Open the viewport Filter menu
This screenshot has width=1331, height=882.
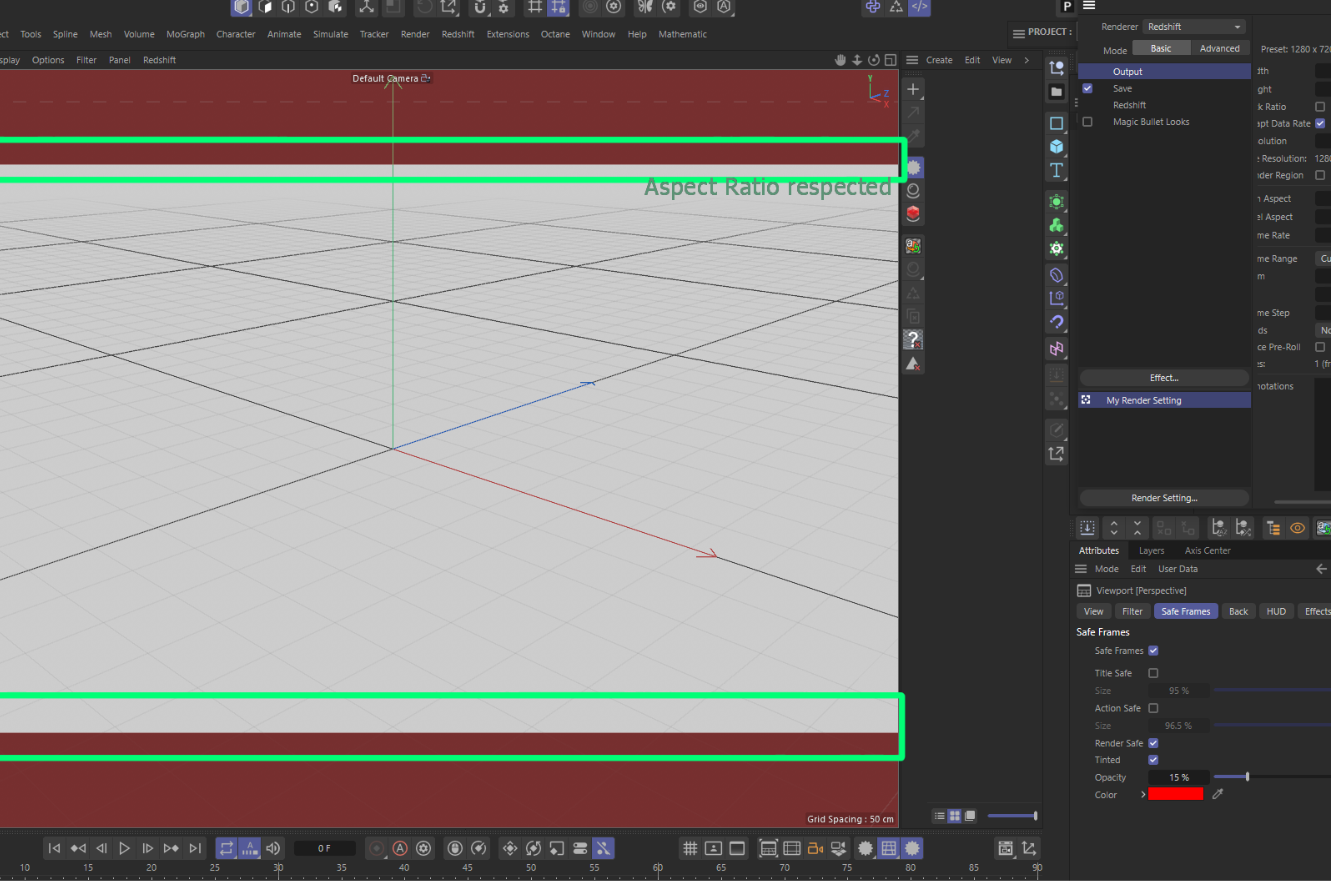[87, 60]
